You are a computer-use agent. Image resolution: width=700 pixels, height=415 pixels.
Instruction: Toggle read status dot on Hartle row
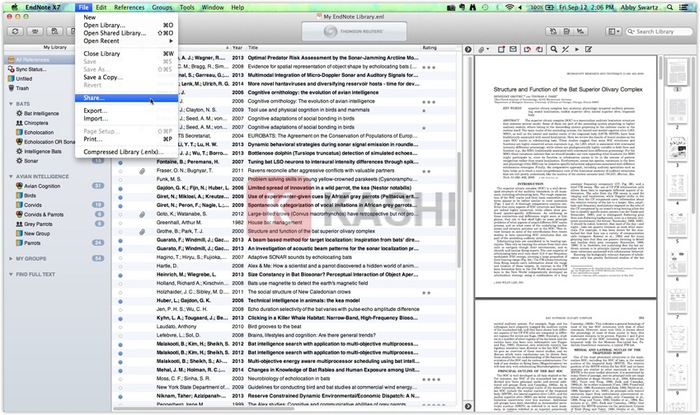point(120,266)
